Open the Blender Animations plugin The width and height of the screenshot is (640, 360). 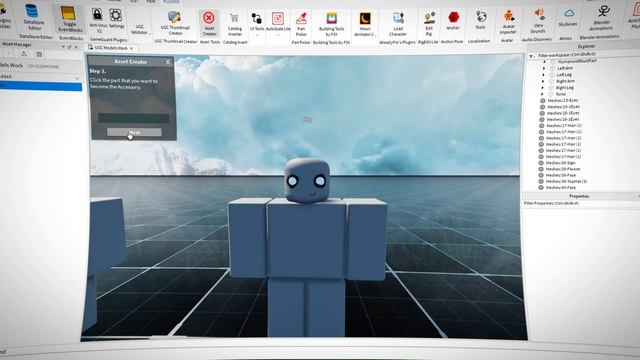click(602, 17)
